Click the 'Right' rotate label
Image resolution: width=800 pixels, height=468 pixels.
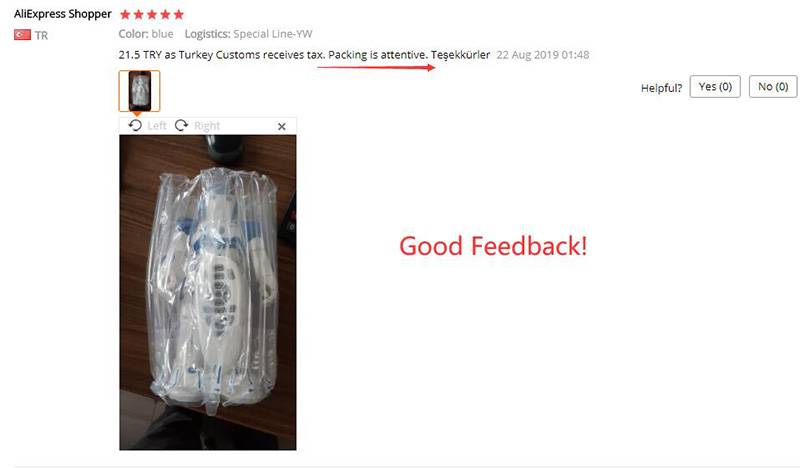[x=207, y=126]
